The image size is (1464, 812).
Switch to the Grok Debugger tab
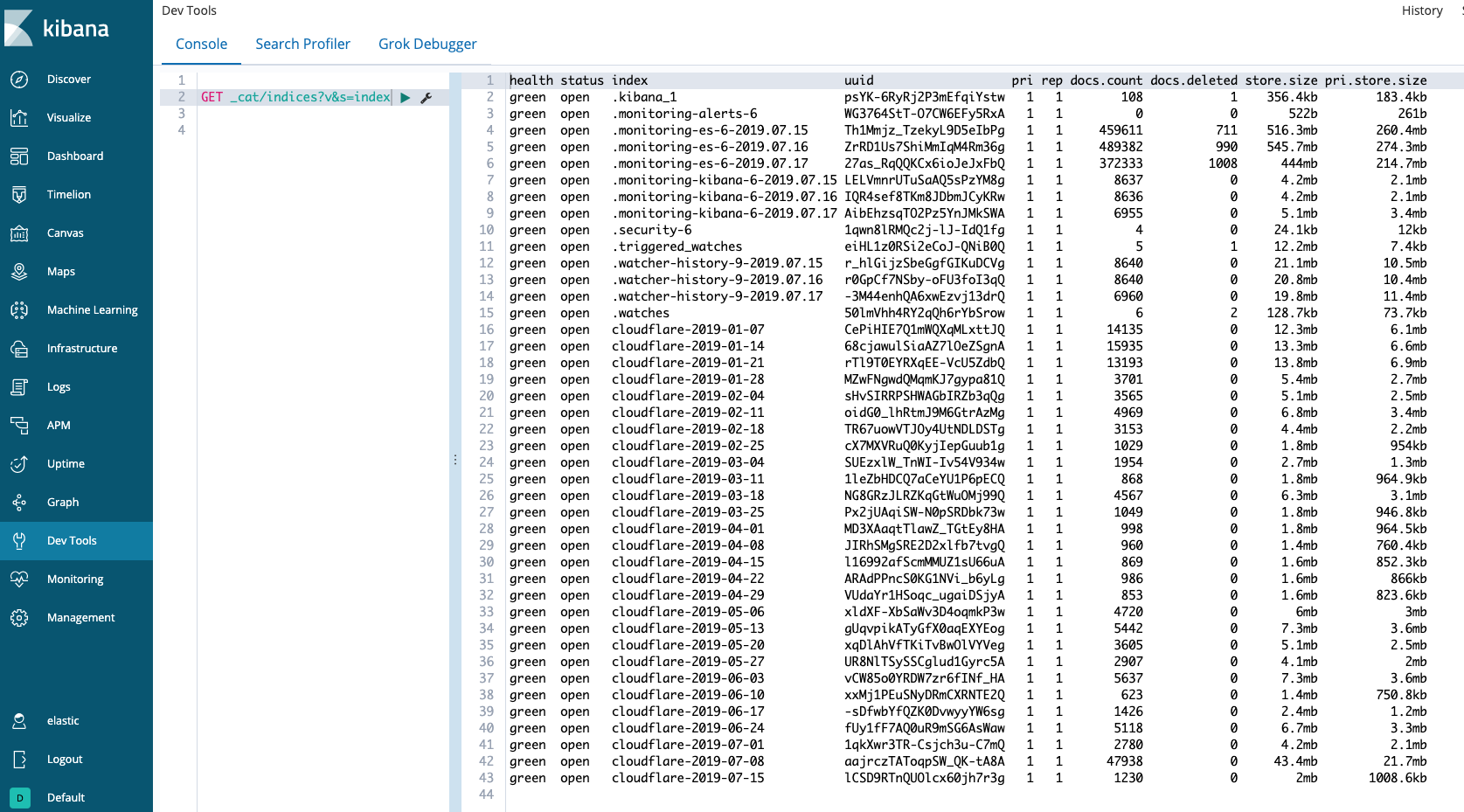point(427,44)
